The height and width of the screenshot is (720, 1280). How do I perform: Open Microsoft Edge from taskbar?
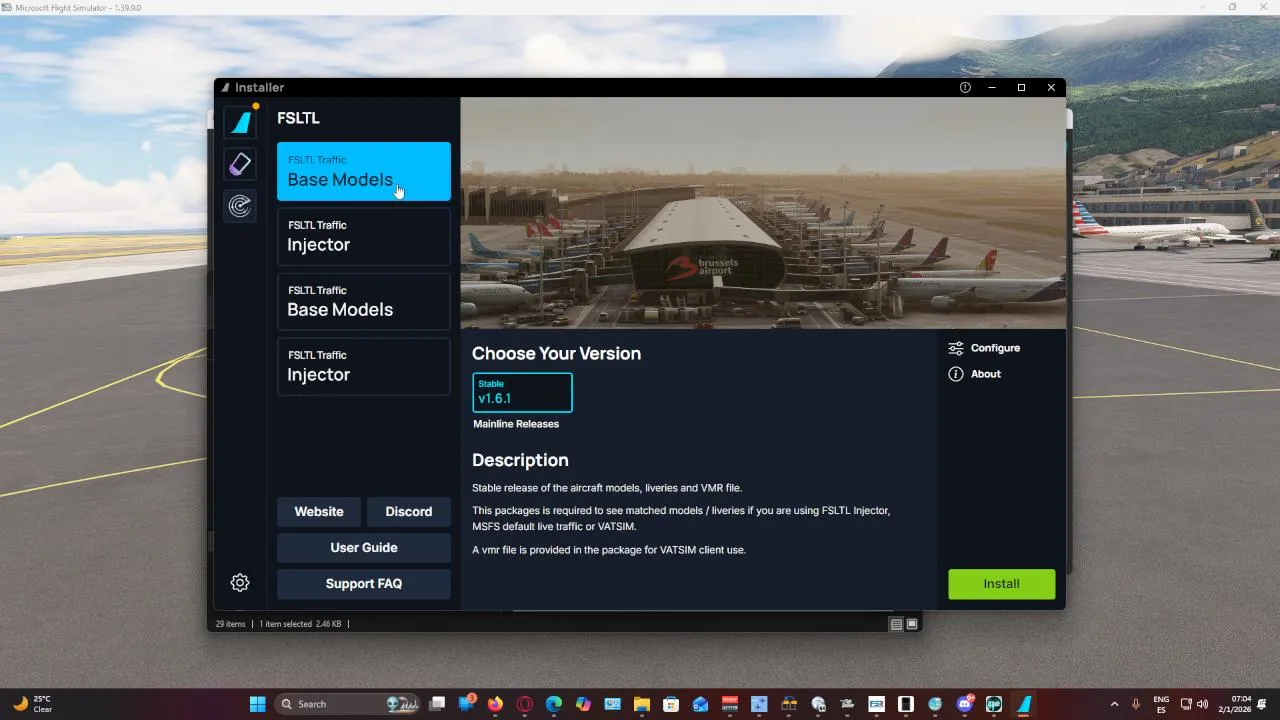[554, 704]
